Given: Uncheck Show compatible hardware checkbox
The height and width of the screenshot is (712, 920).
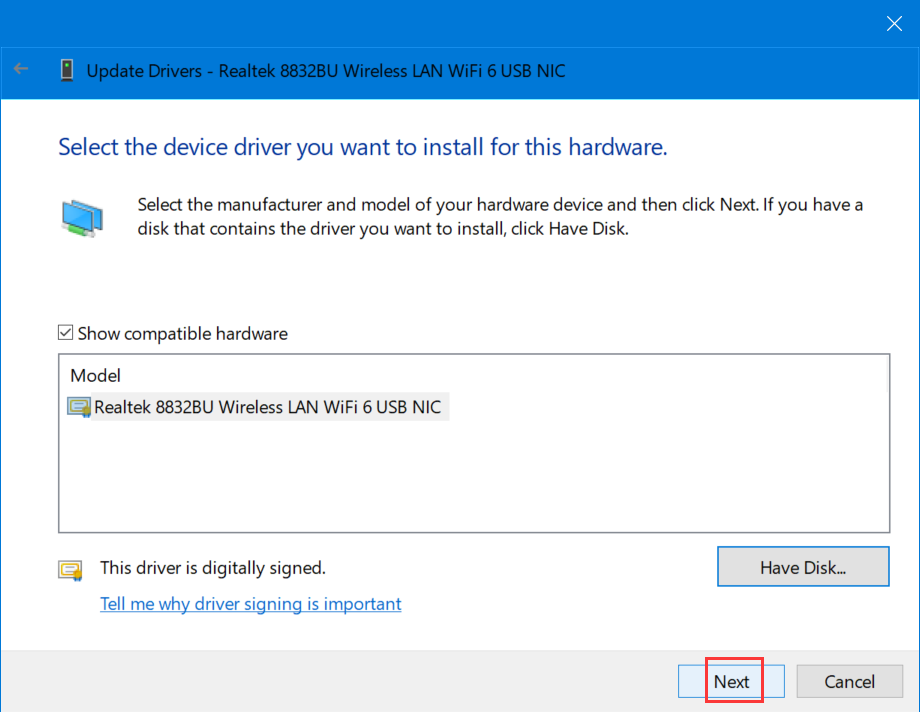Looking at the screenshot, I should pos(65,333).
